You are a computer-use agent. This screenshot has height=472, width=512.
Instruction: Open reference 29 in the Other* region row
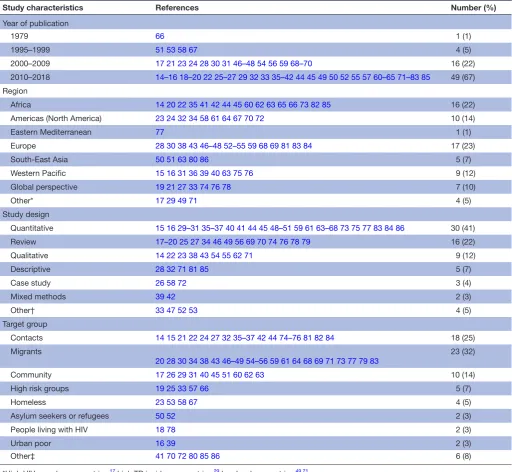[x=171, y=201]
